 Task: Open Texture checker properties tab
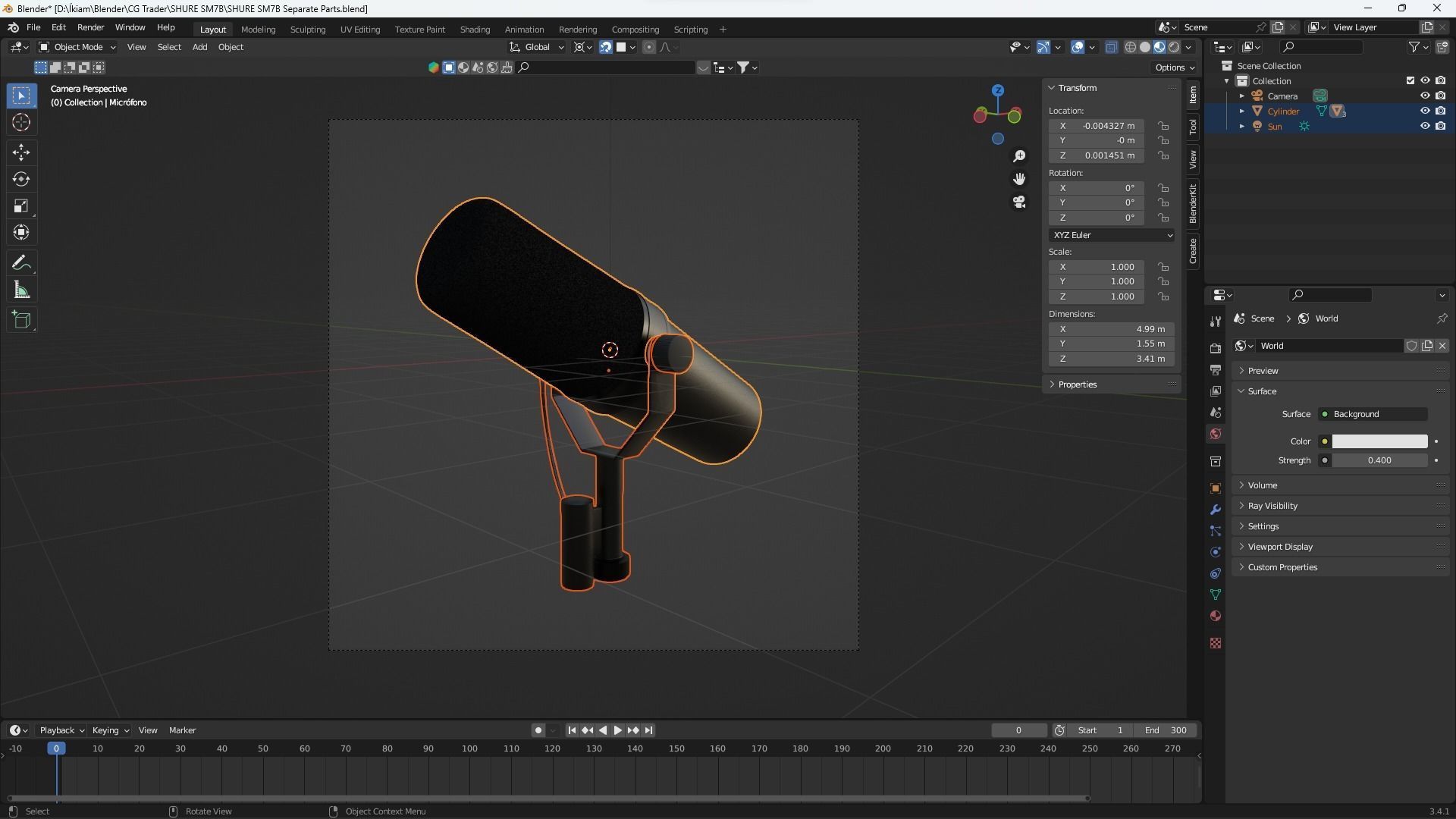[1216, 643]
